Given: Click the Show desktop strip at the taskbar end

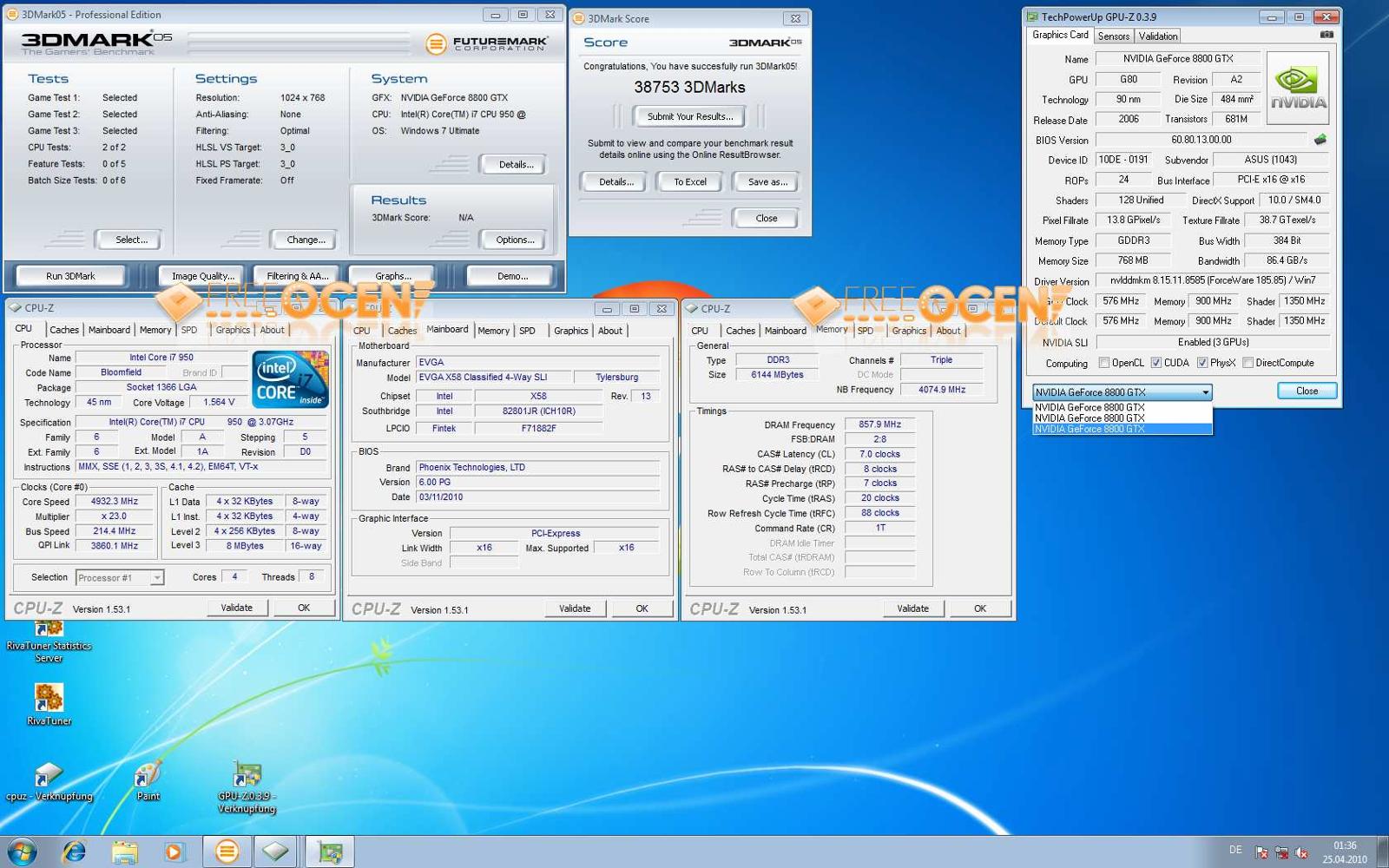Looking at the screenshot, I should [1382, 852].
